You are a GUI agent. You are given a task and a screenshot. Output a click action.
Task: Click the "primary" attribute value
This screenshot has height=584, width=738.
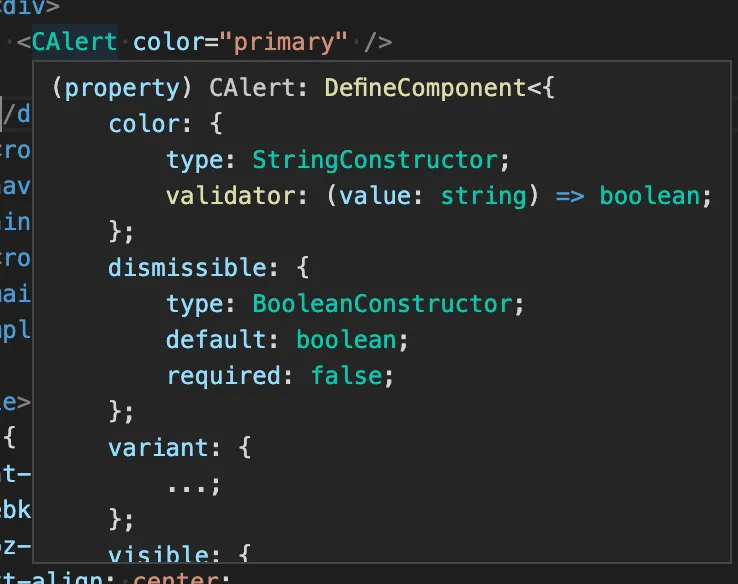(x=283, y=43)
